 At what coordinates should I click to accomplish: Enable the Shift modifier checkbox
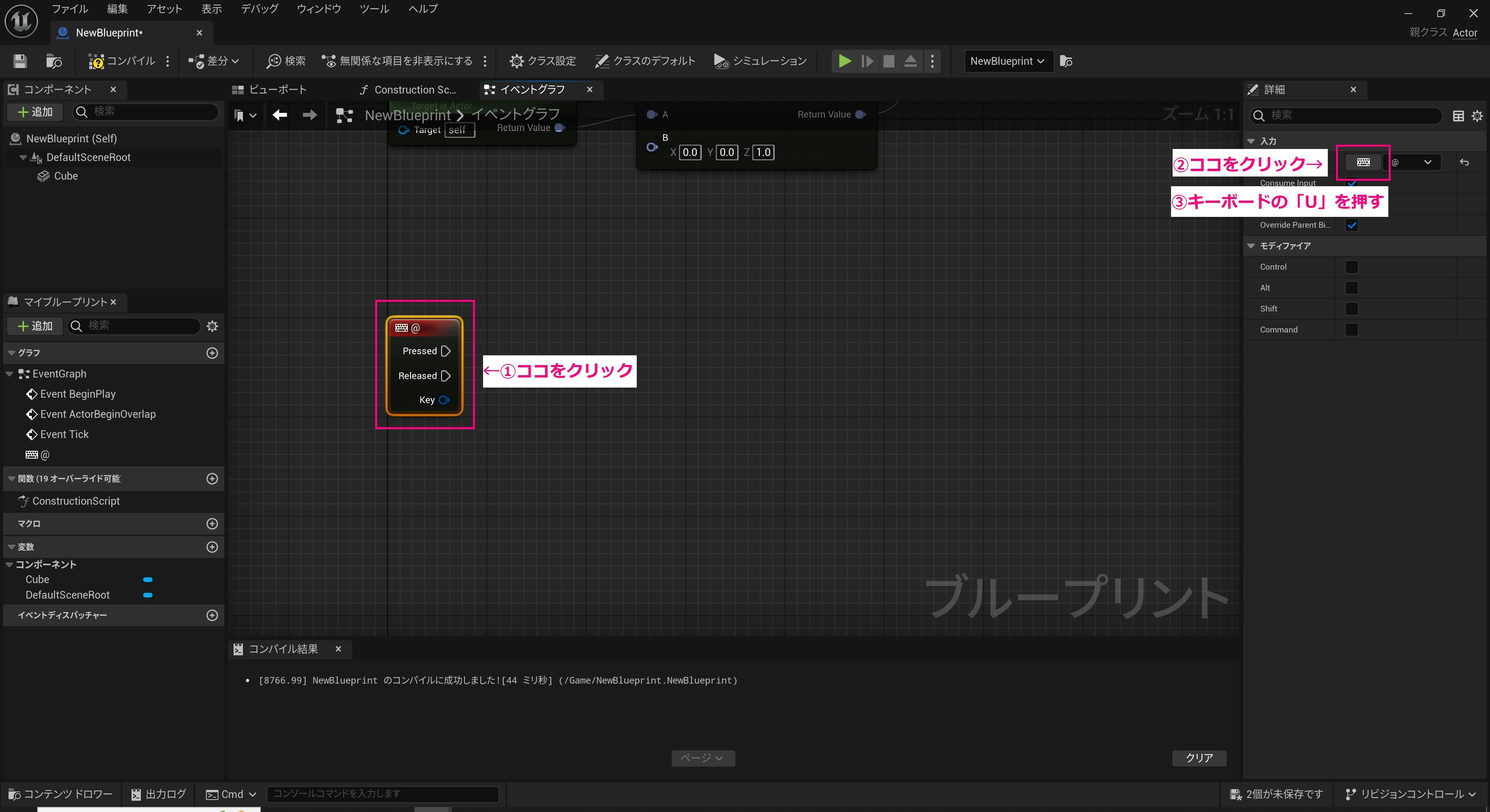[1351, 309]
